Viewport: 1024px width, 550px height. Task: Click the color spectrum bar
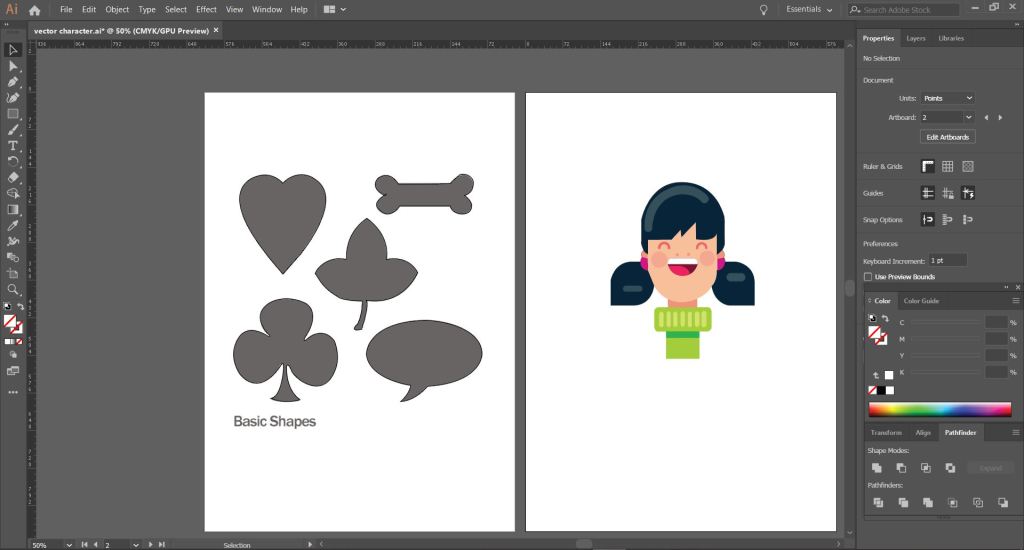[939, 409]
